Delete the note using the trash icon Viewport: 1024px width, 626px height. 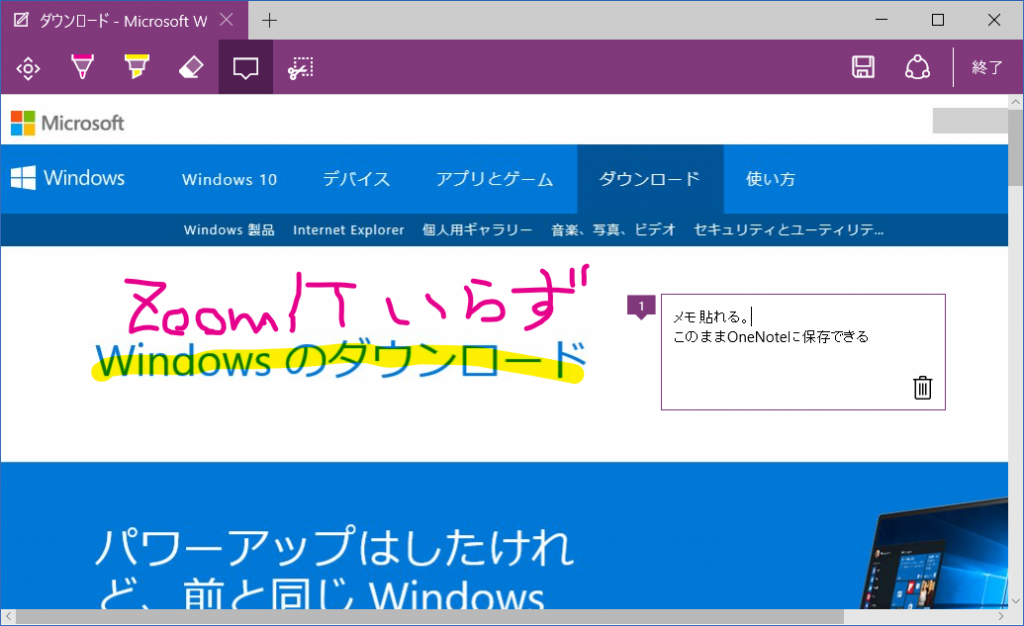(x=922, y=388)
